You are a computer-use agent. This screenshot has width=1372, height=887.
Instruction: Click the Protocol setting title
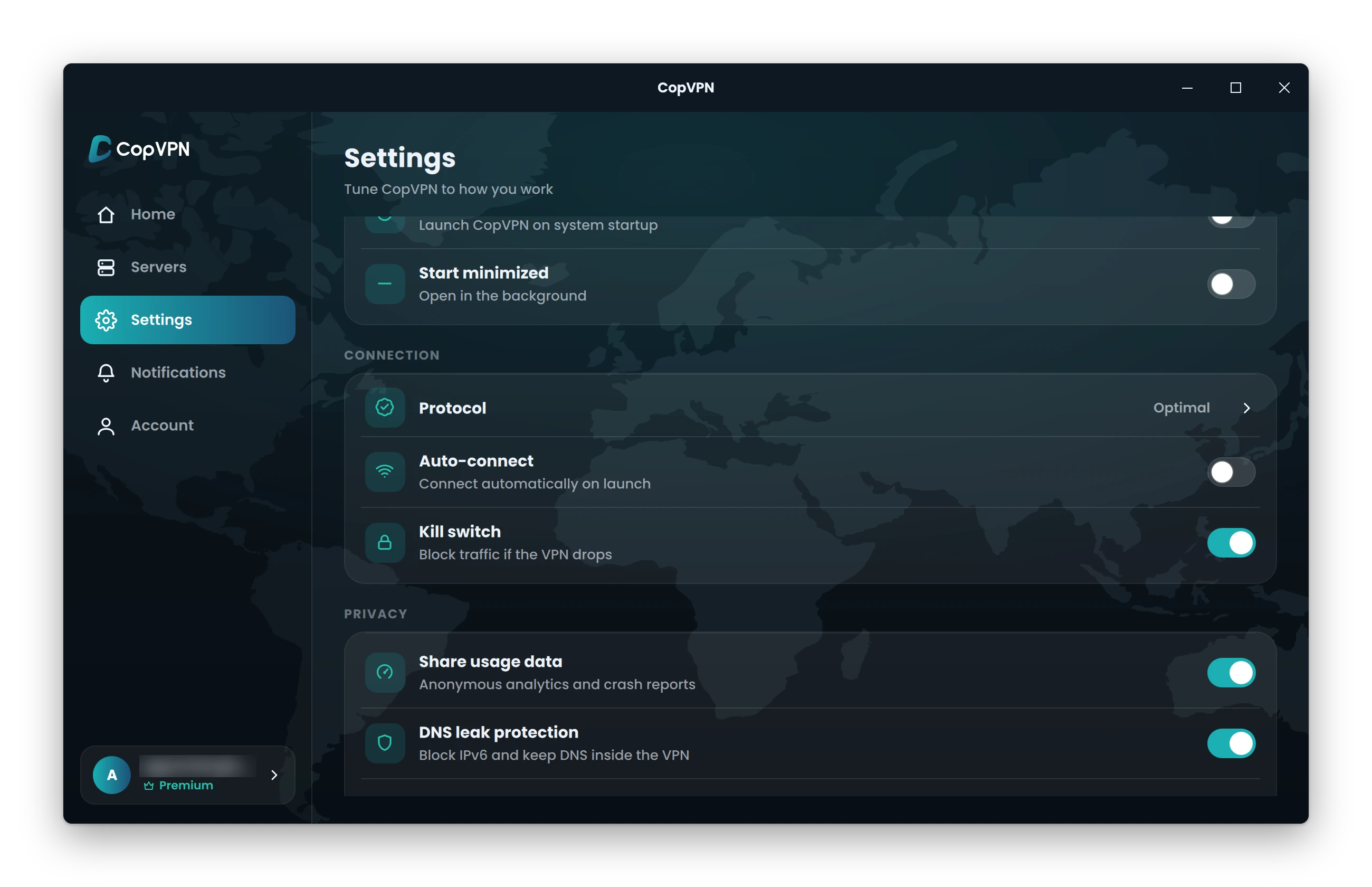tap(452, 408)
